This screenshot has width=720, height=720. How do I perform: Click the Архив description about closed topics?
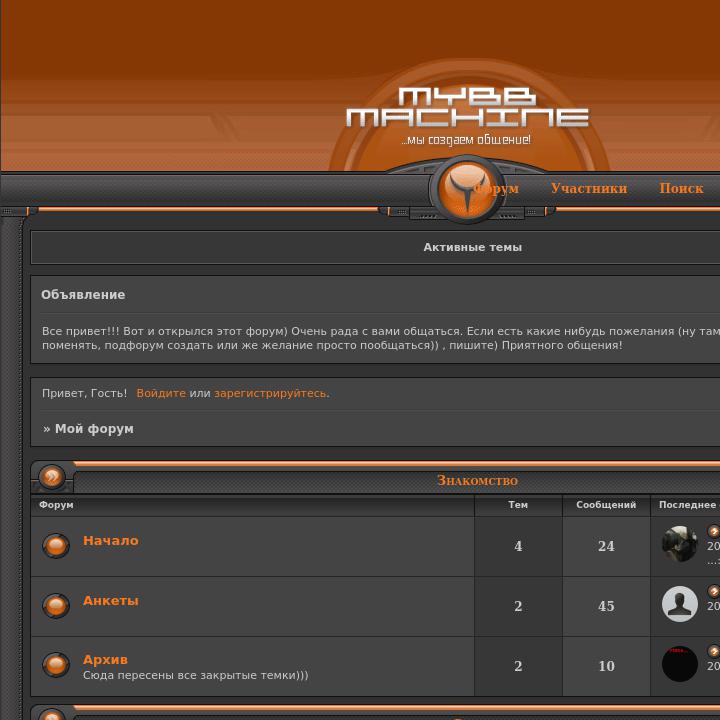click(196, 675)
